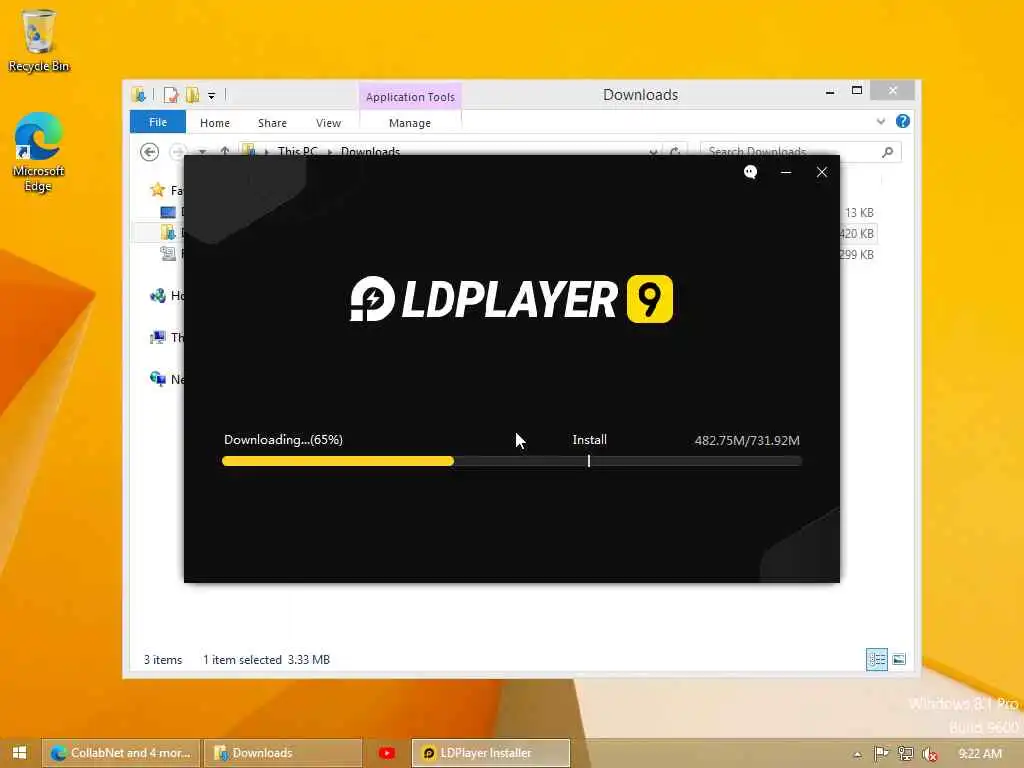Select Recent places icon in navigation pane
The width and height of the screenshot is (1024, 768).
tap(168, 254)
